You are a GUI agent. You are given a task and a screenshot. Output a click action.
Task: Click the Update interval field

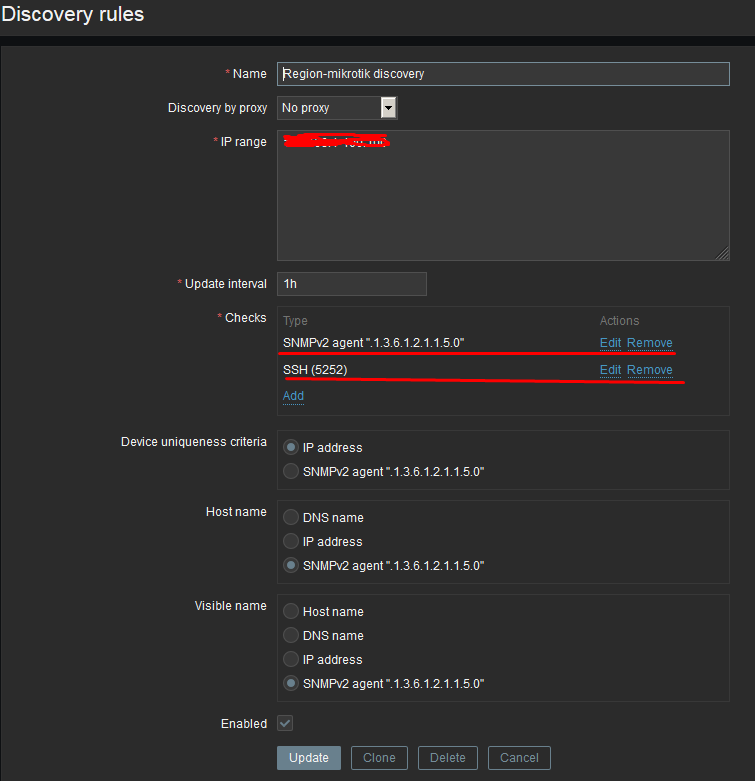(x=351, y=284)
